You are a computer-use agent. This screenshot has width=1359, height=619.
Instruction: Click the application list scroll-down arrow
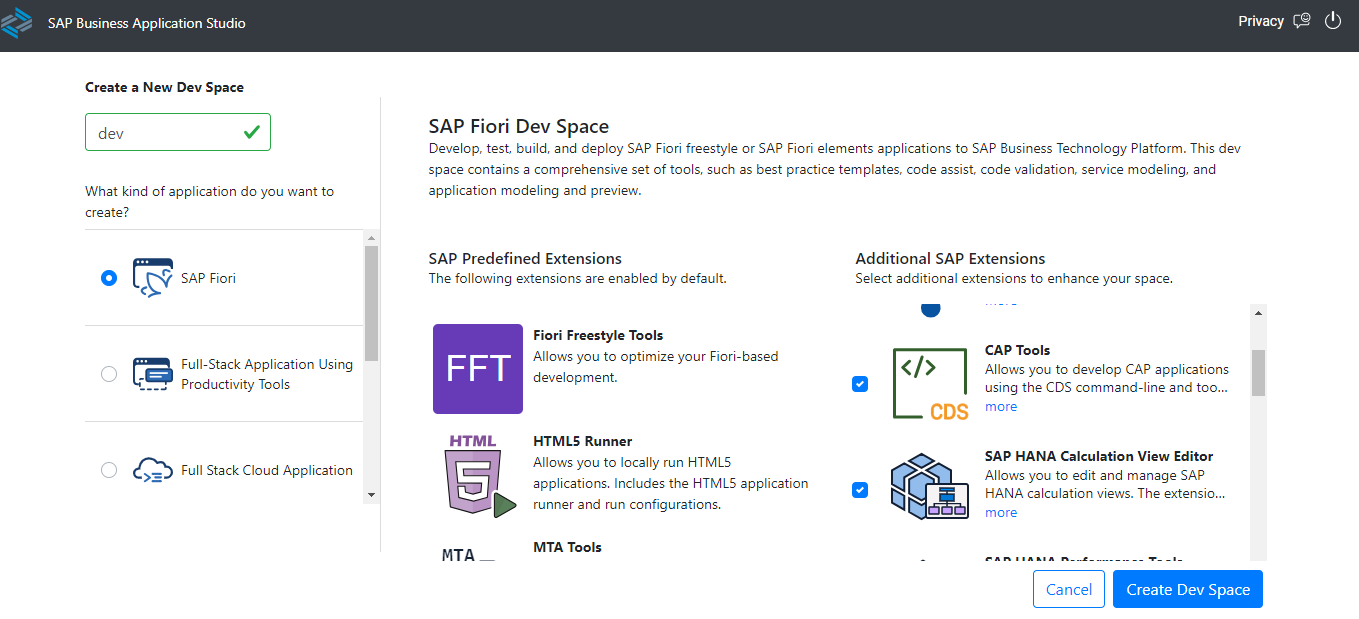pos(371,494)
